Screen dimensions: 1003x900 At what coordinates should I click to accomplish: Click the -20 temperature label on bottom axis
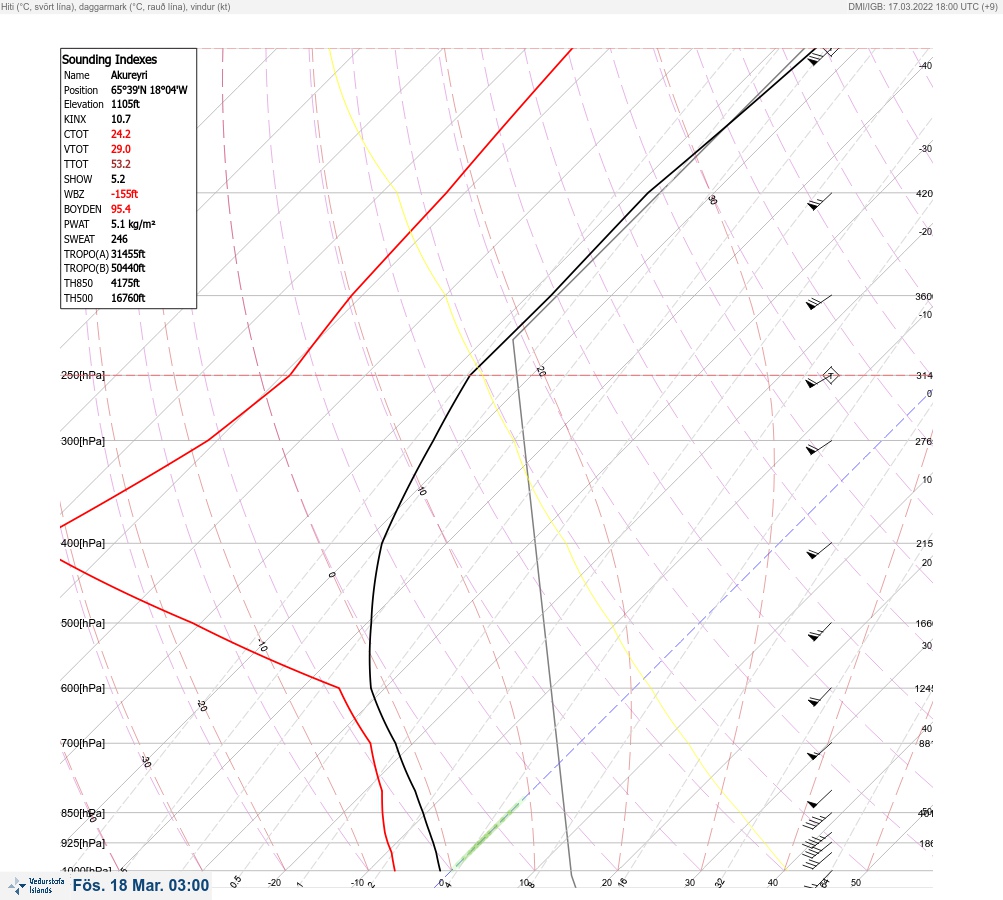[x=274, y=883]
